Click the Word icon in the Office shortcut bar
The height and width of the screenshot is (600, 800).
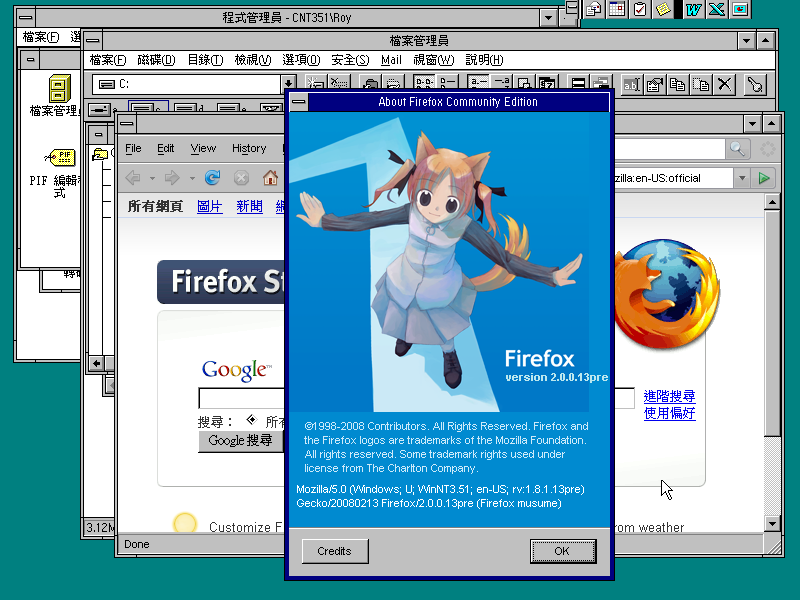[693, 9]
